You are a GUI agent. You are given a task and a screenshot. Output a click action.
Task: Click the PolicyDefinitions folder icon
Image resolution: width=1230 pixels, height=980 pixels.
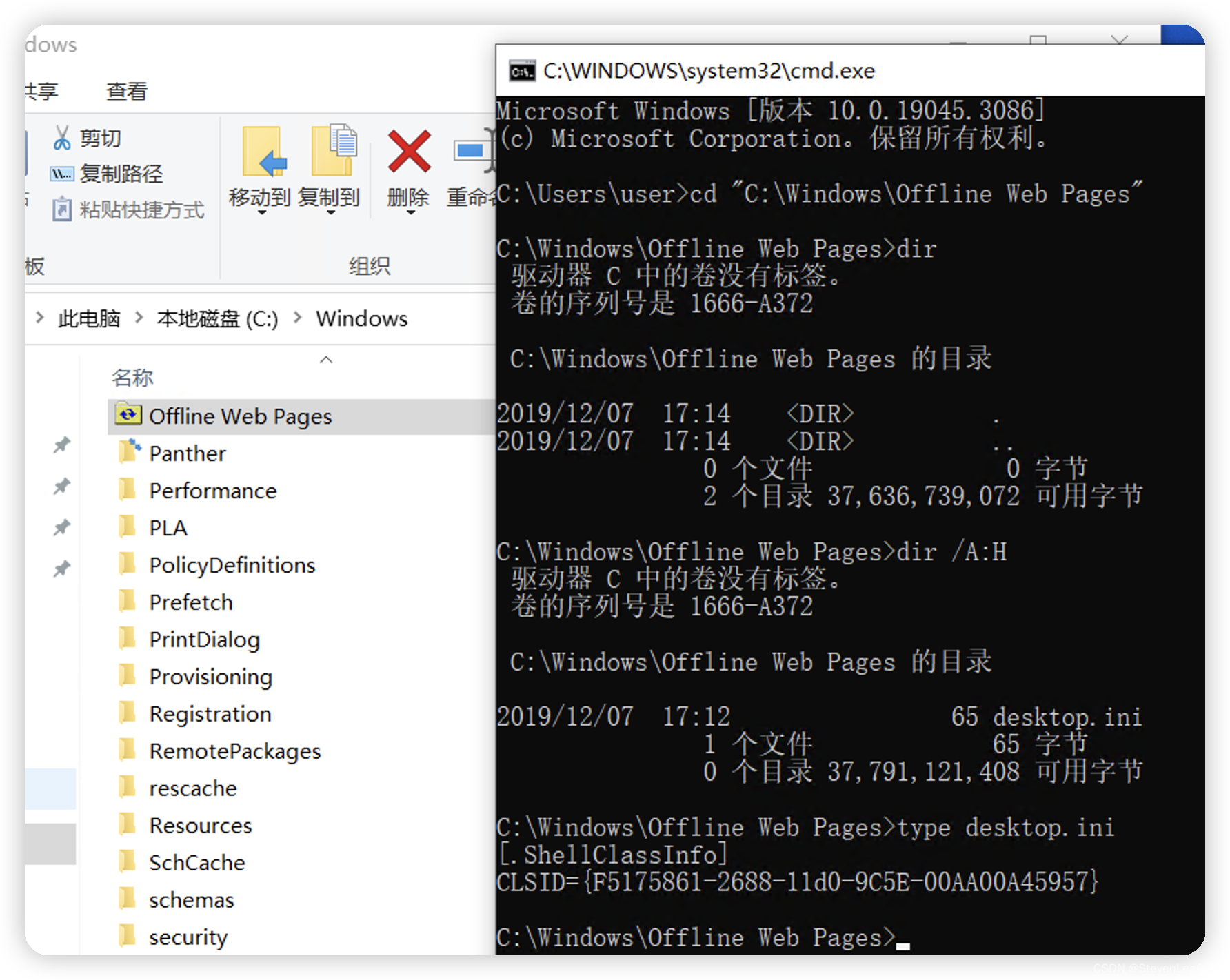point(128,564)
